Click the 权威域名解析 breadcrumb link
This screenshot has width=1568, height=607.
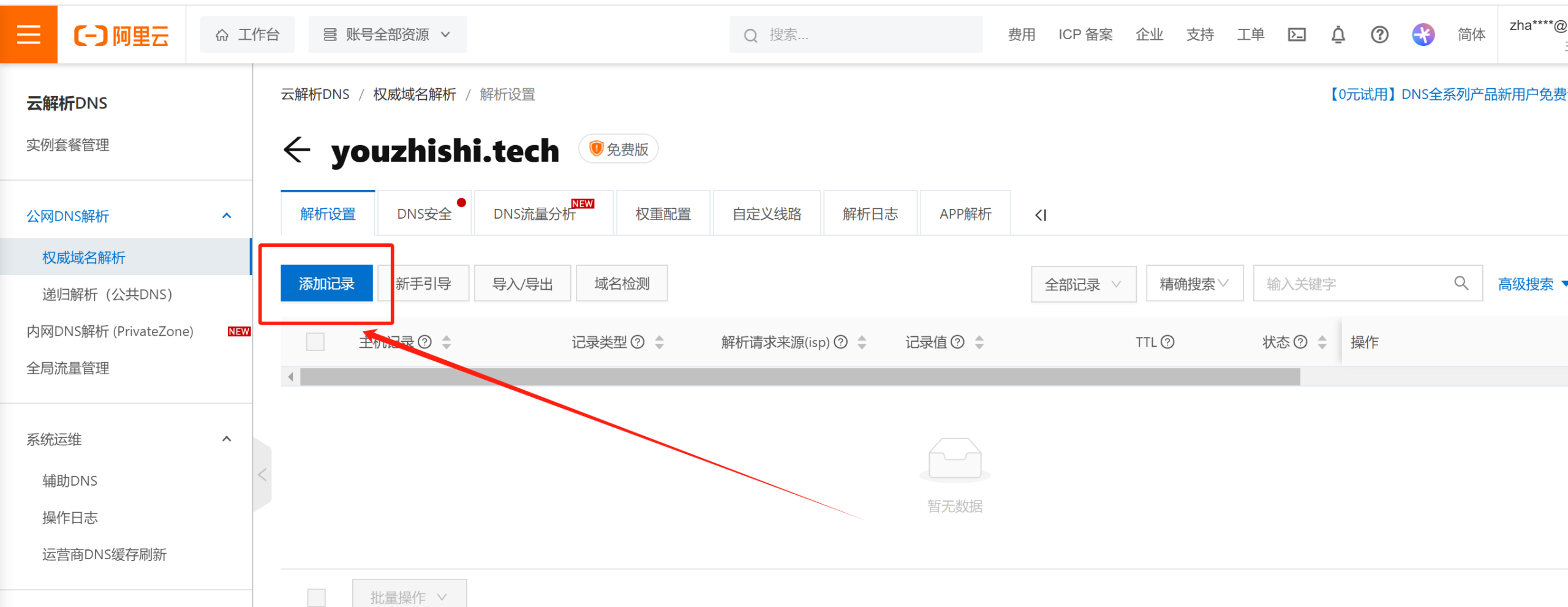click(415, 94)
